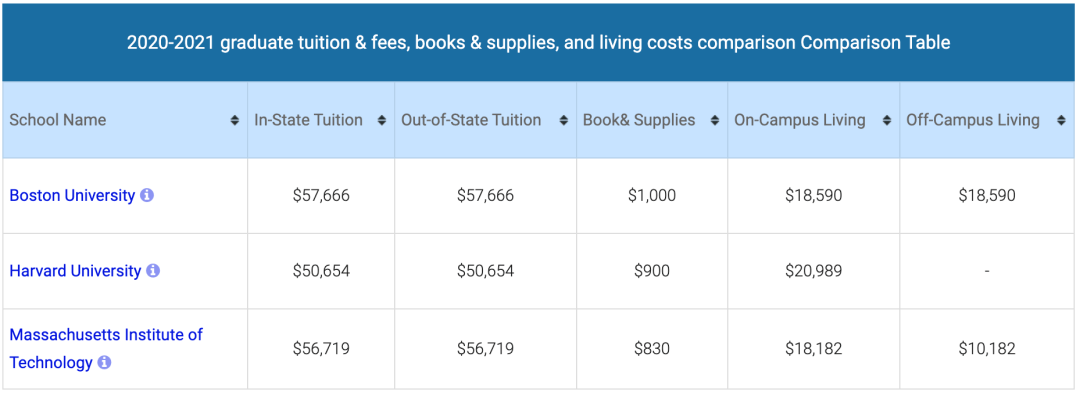Viewport: 1080px width, 396px height.
Task: Sort by Book& Supplies arrow icon
Action: 714,121
